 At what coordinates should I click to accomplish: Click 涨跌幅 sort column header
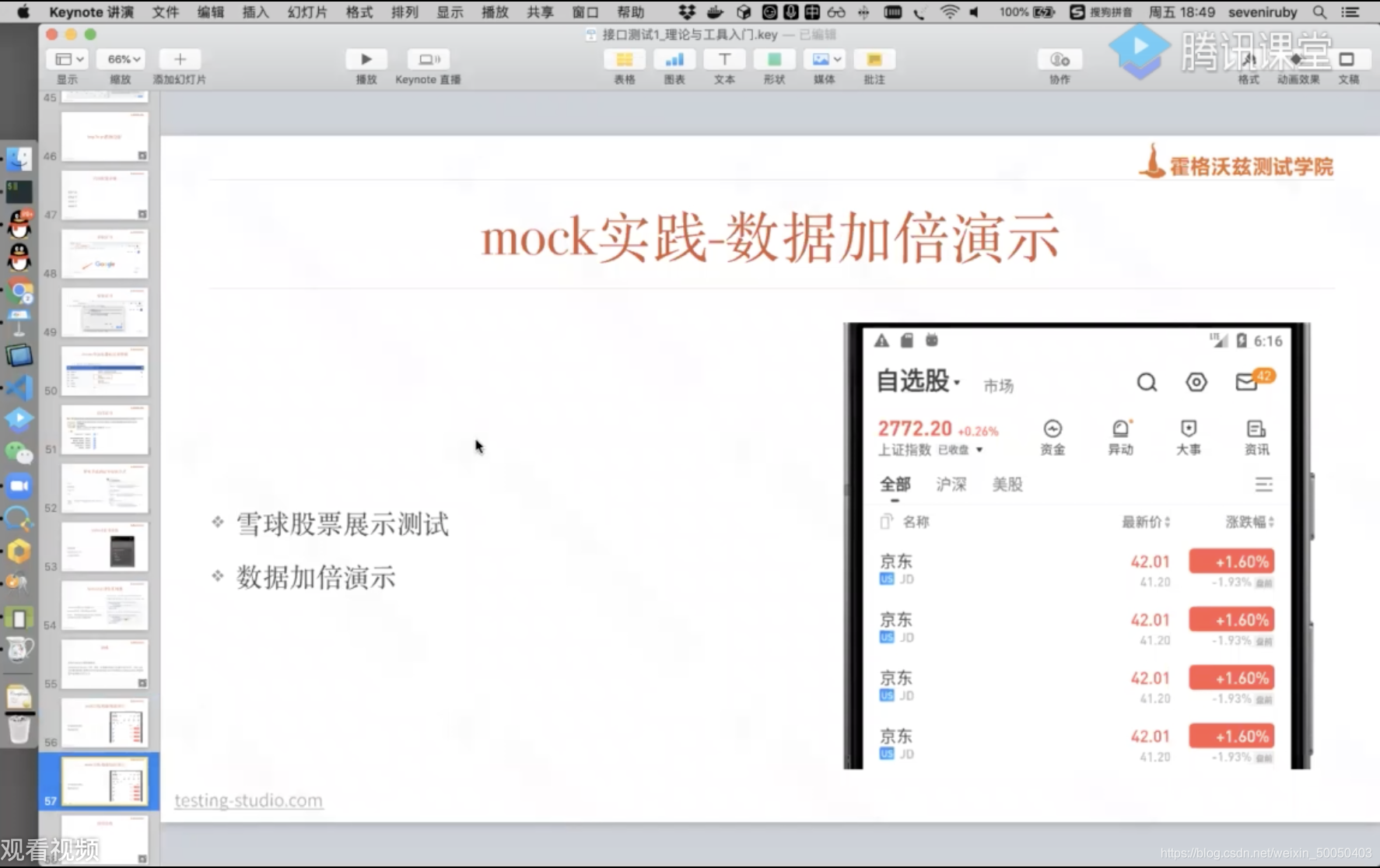(1250, 522)
